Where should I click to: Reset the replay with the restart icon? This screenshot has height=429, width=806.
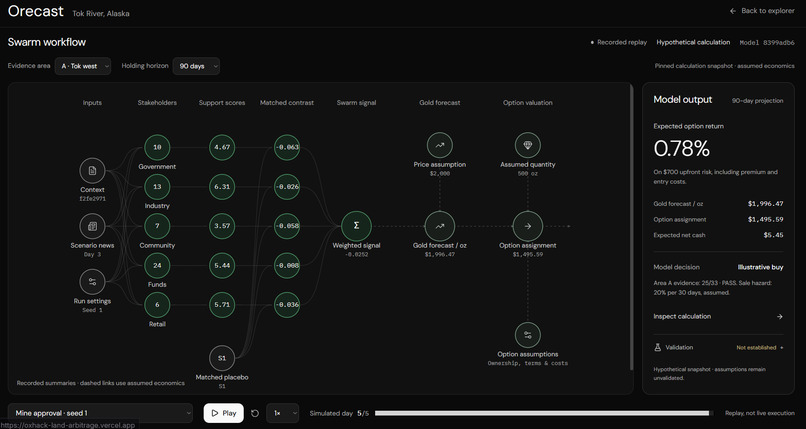tap(255, 414)
